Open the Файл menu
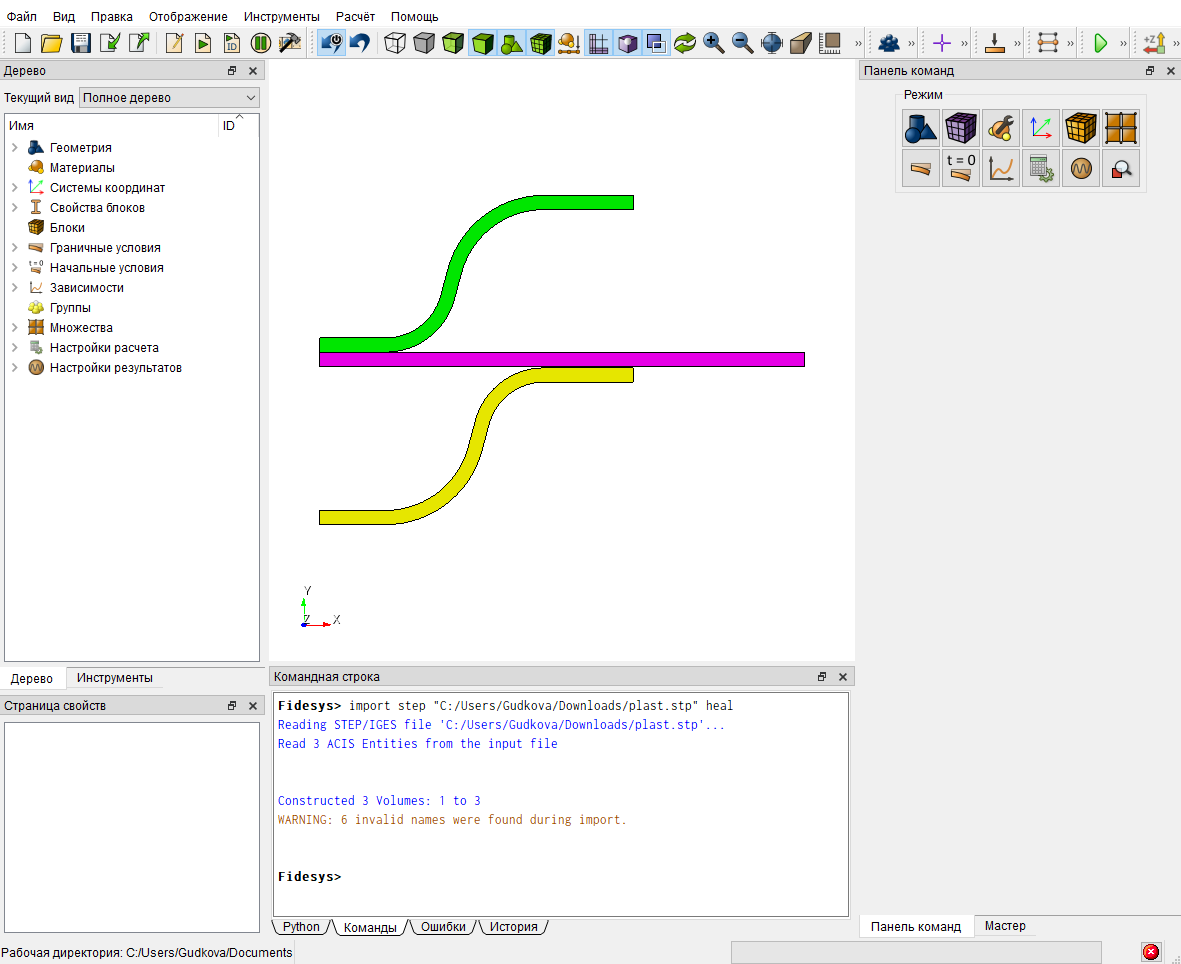The width and height of the screenshot is (1181, 964). tap(22, 17)
